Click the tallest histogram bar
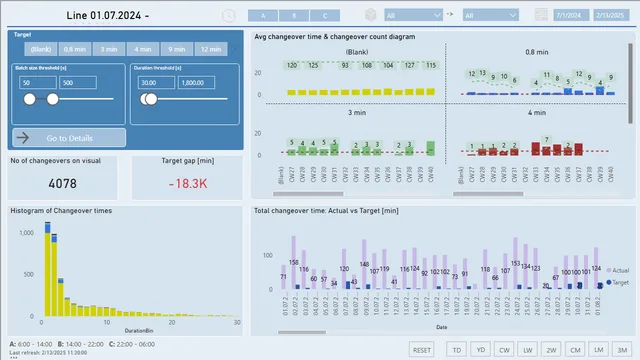 point(48,269)
